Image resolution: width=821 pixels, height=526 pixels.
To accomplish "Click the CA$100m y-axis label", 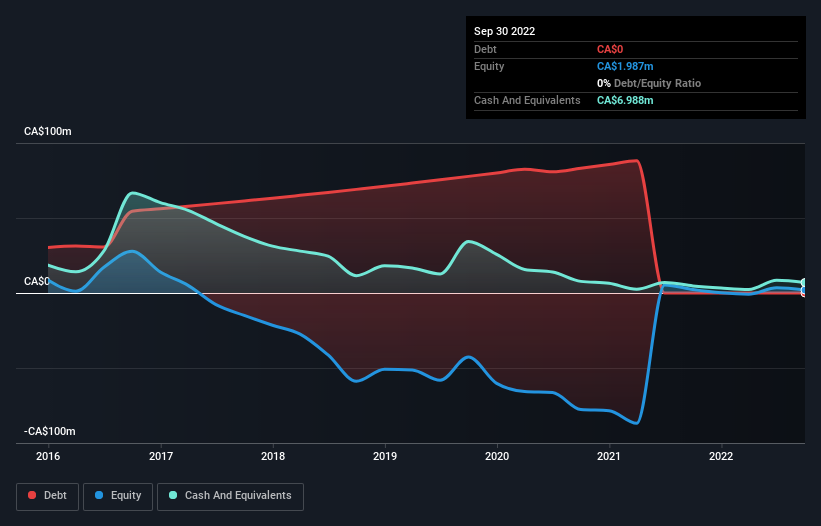I will tap(48, 131).
